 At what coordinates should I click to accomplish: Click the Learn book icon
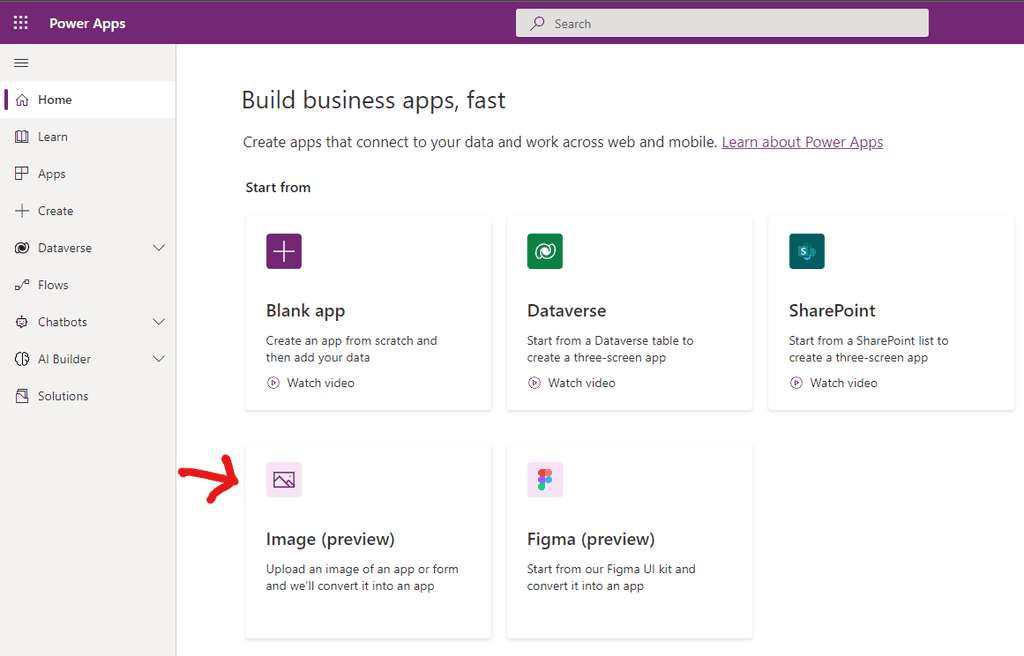click(x=22, y=137)
